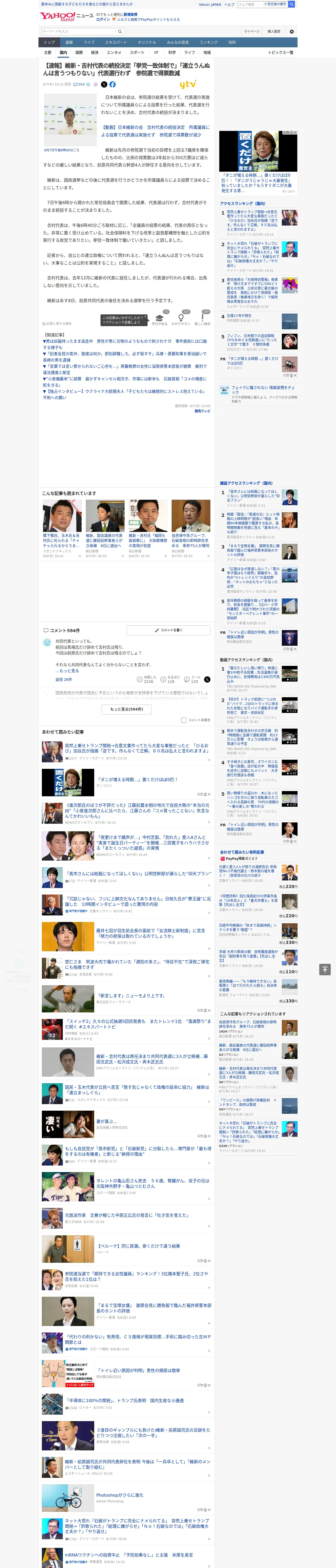The height and width of the screenshot is (1568, 336).
Task: Open 参院選当選で期待できる女性議員 ranking article
Action: [137, 1276]
